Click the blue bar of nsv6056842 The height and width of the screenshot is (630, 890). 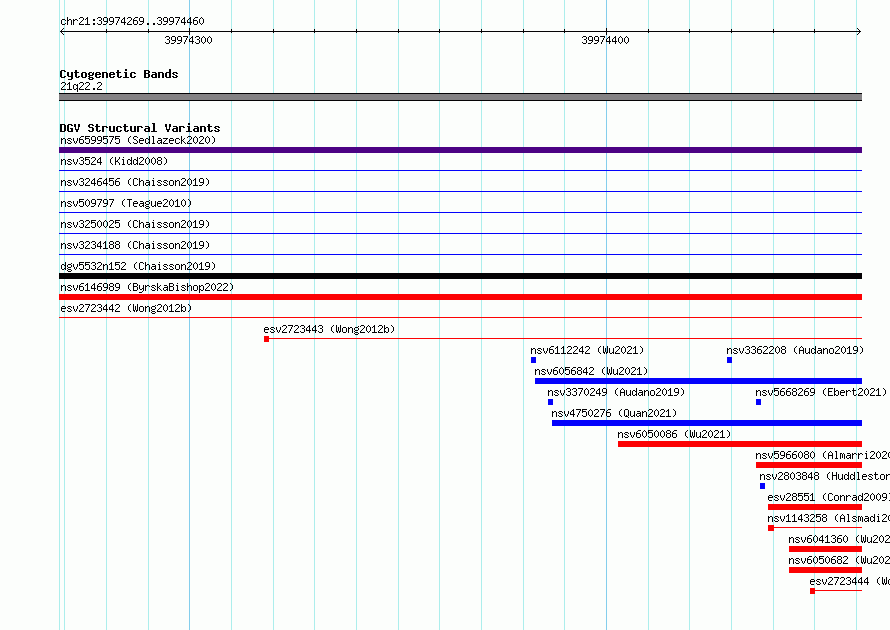point(698,381)
